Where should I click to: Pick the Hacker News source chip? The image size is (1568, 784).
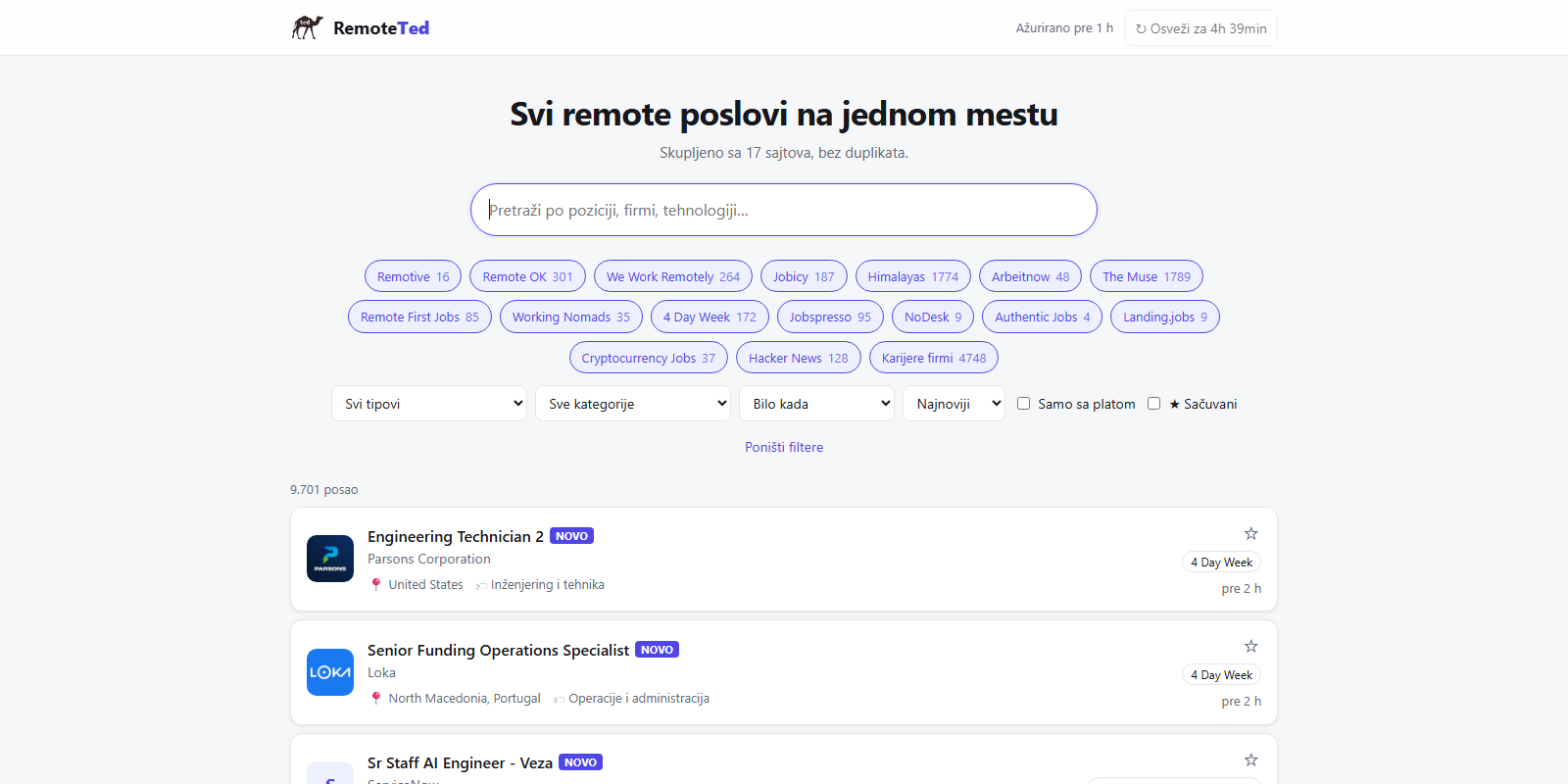click(x=799, y=358)
